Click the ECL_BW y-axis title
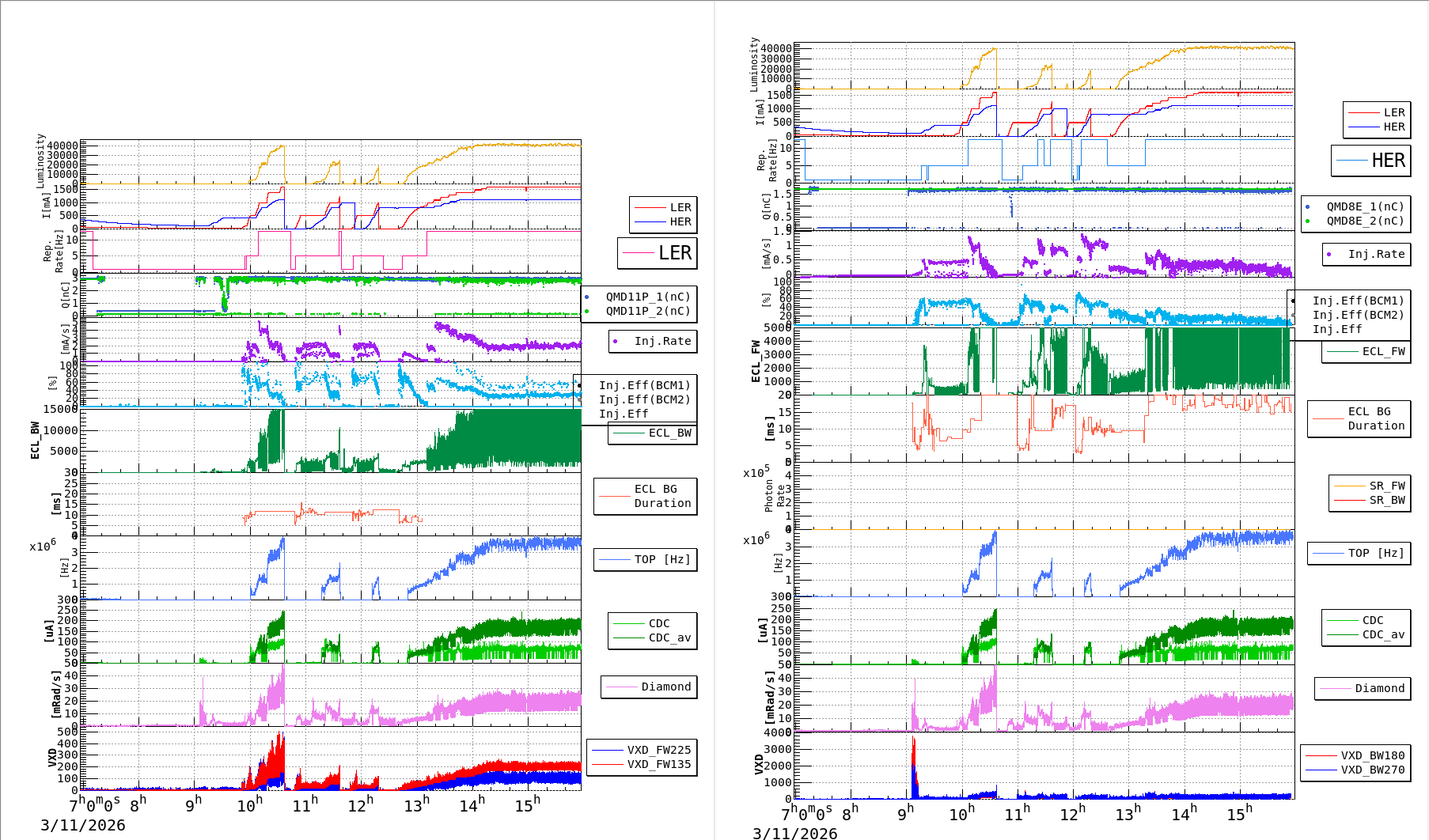 tap(35, 440)
